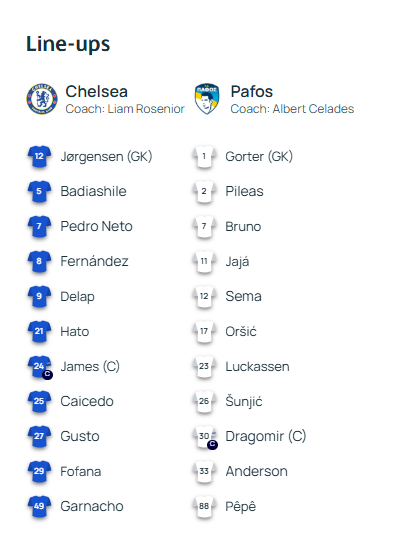This screenshot has width=404, height=533.
Task: Select Fernández in Chelsea line-up
Action: (94, 261)
